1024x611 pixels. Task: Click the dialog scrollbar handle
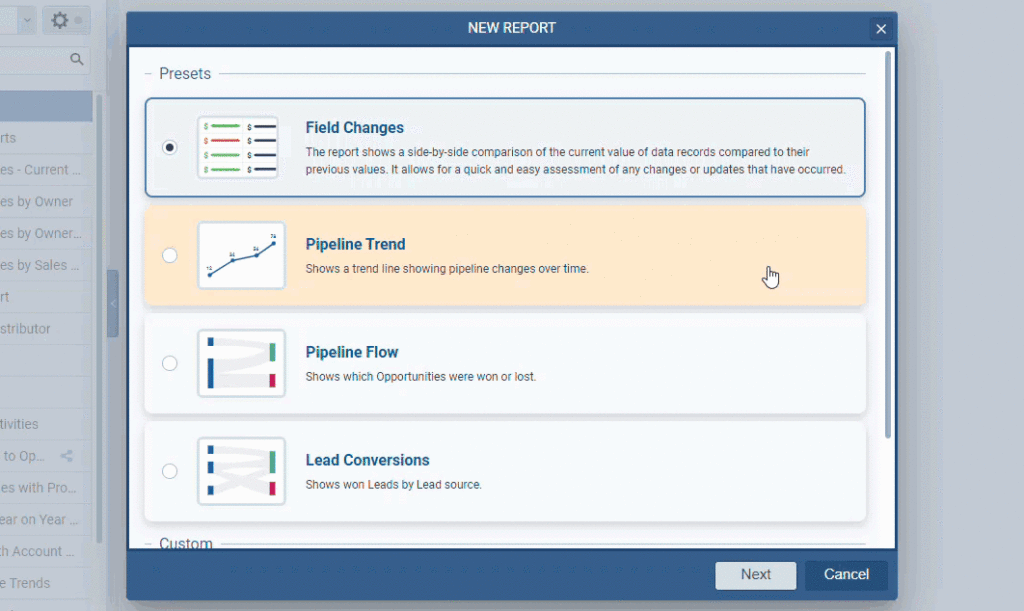pyautogui.click(x=886, y=250)
